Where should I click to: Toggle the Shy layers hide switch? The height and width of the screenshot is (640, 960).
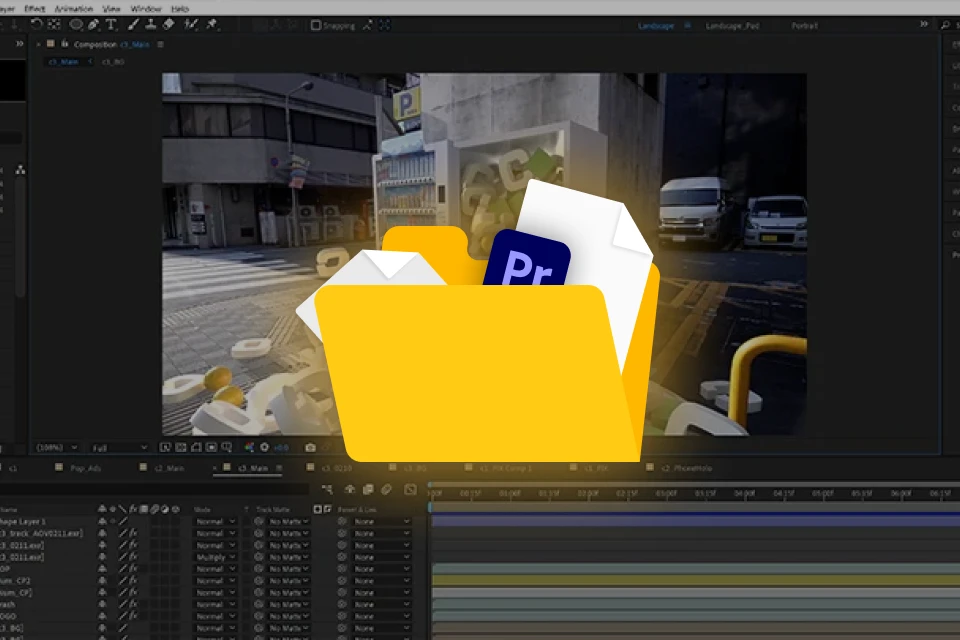(x=350, y=489)
